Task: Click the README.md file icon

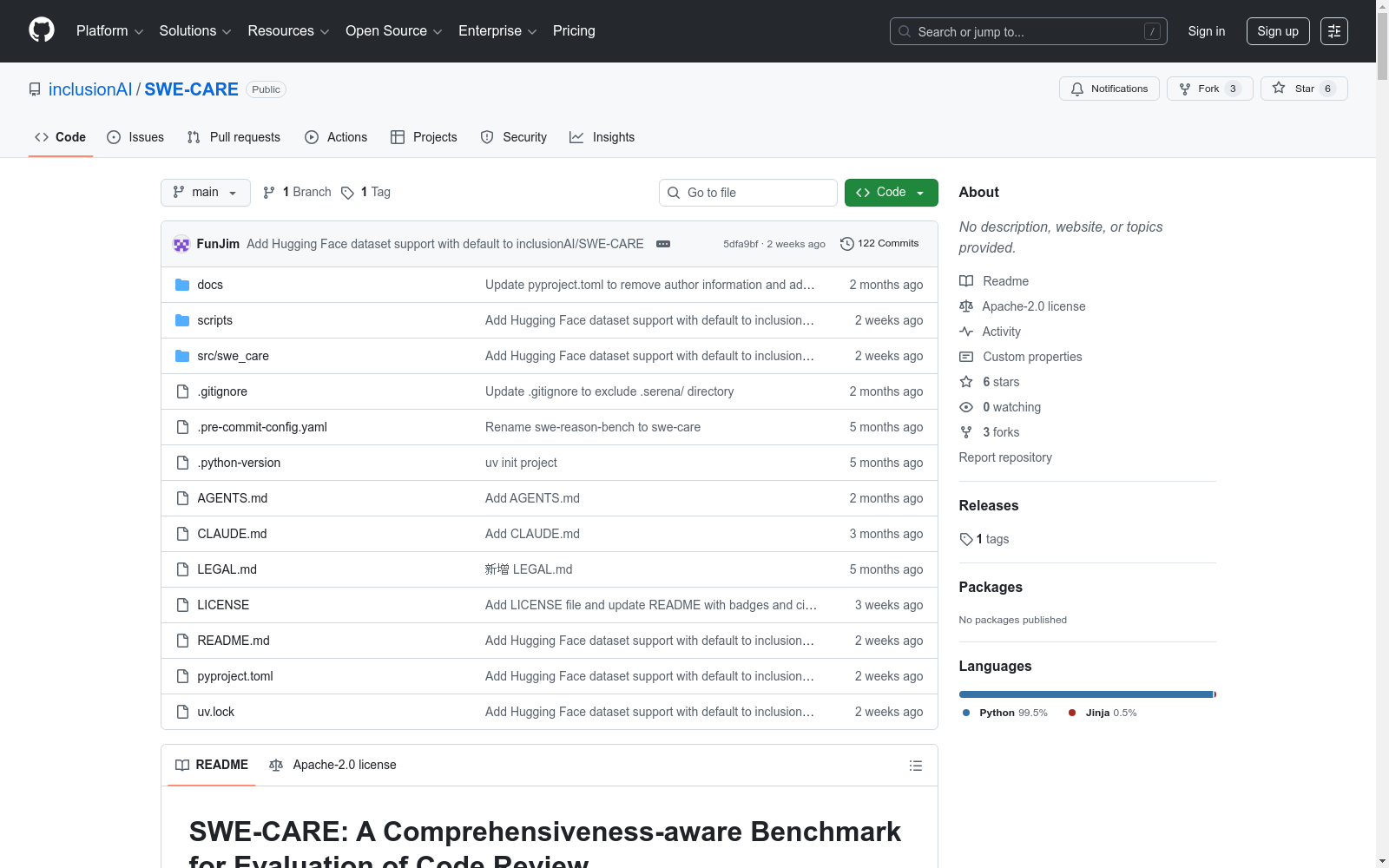Action: click(182, 641)
